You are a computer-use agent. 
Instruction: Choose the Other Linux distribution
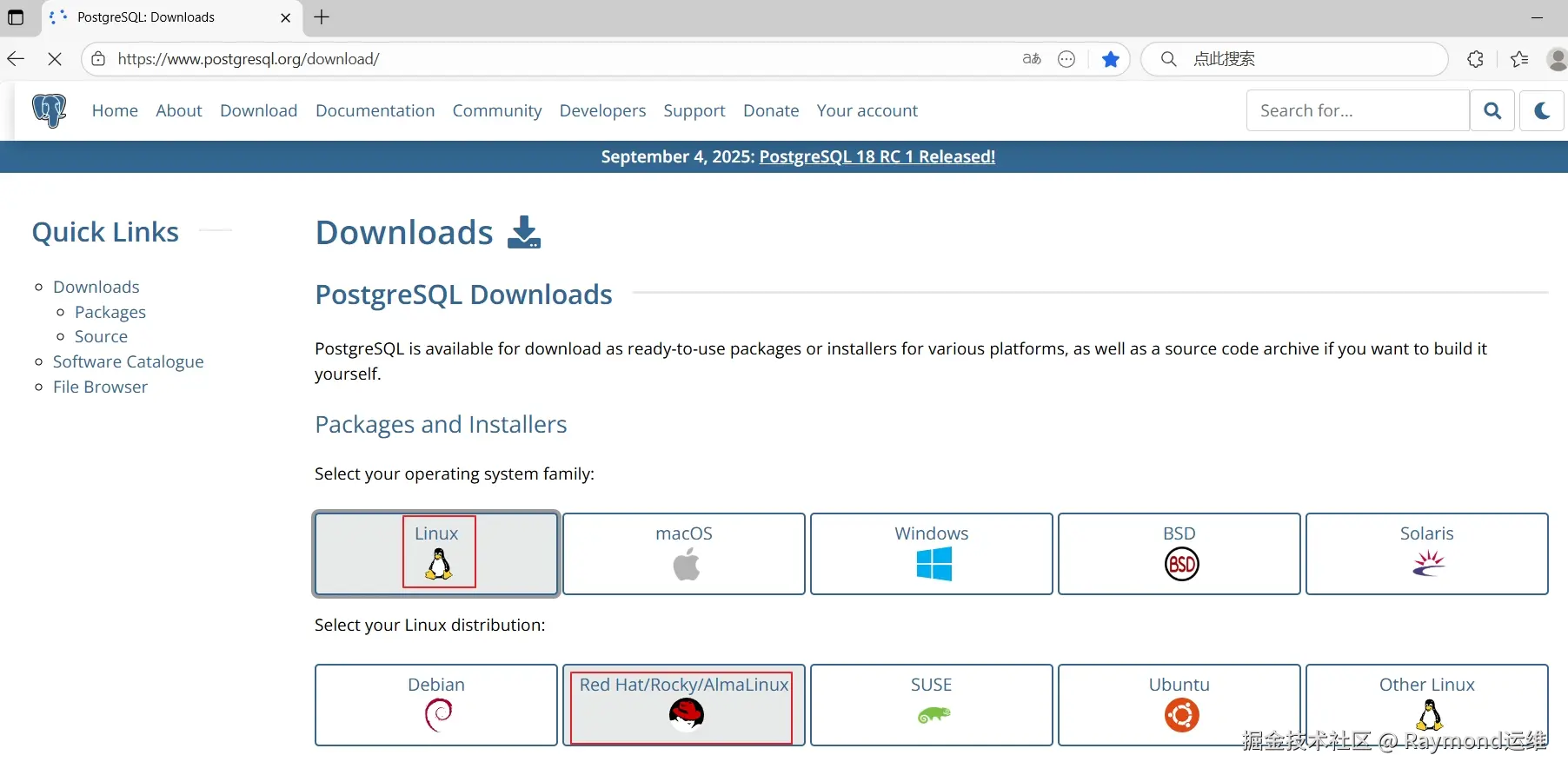point(1427,705)
